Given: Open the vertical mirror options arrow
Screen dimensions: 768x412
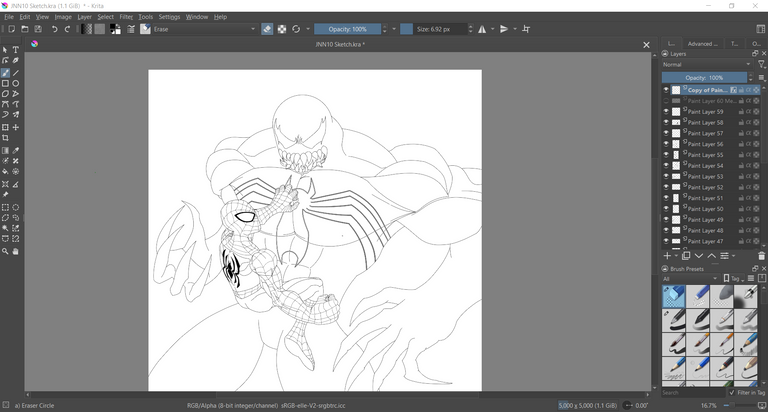Looking at the screenshot, I should pyautogui.click(x=515, y=29).
